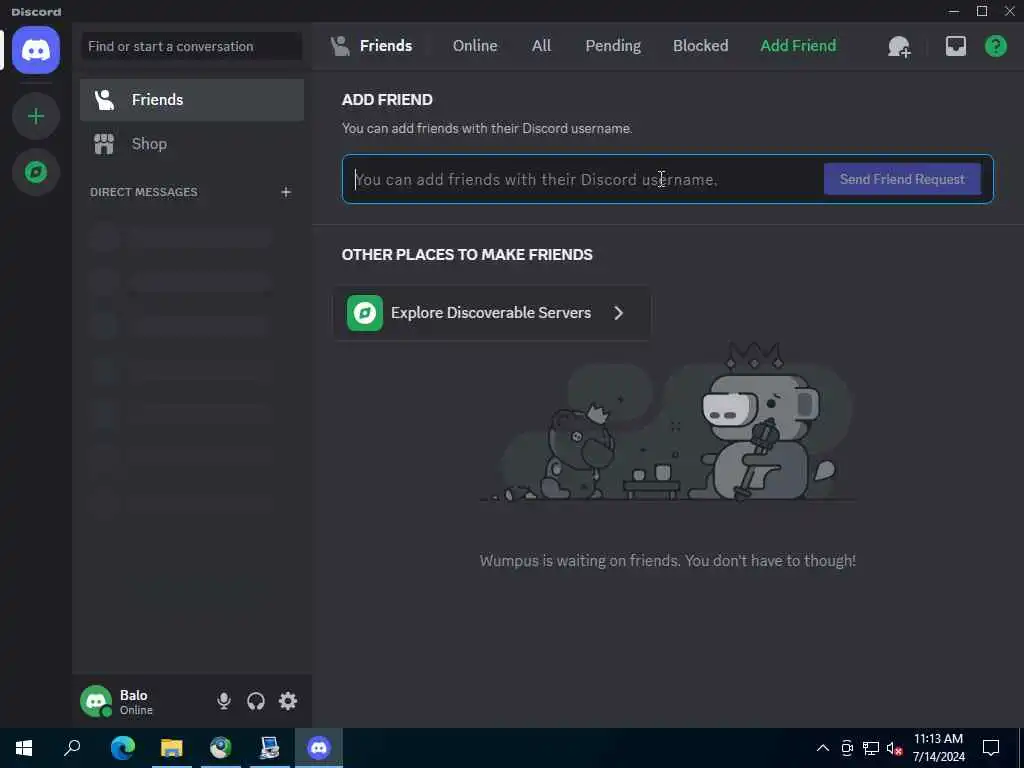
Task: Click chevron on Explore Discoverable Servers
Action: coord(618,313)
